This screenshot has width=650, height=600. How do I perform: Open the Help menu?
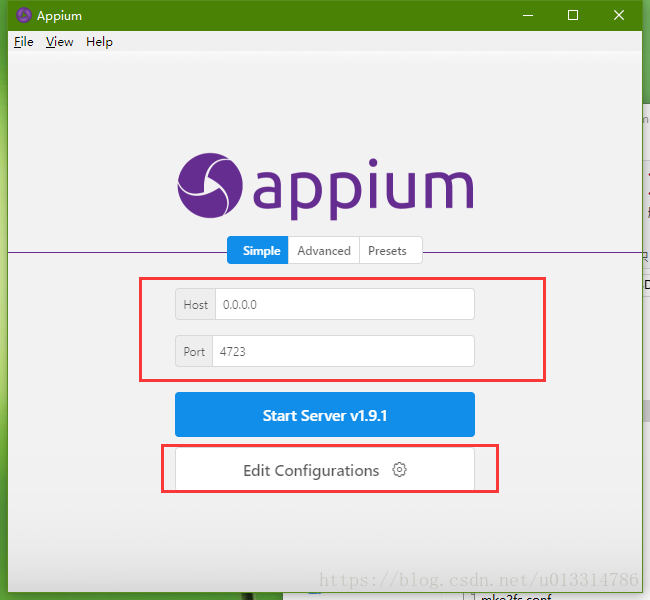pyautogui.click(x=99, y=42)
